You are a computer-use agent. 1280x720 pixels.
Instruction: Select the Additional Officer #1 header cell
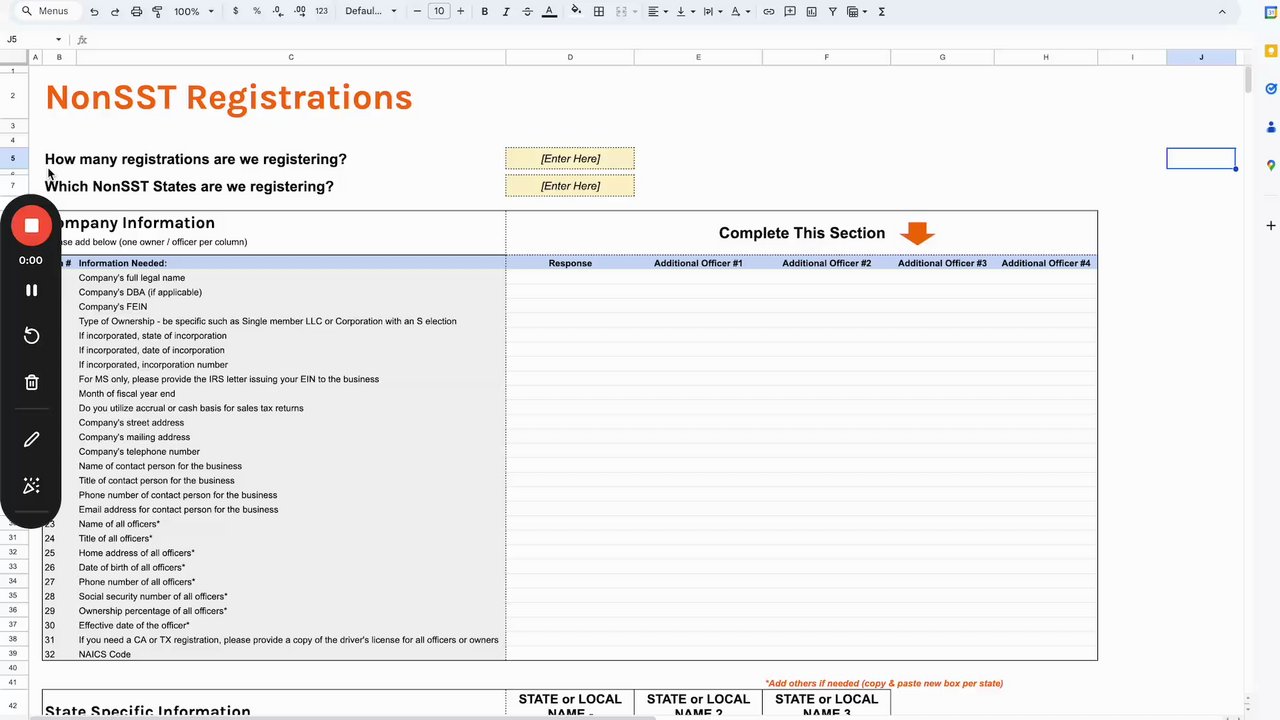[698, 263]
